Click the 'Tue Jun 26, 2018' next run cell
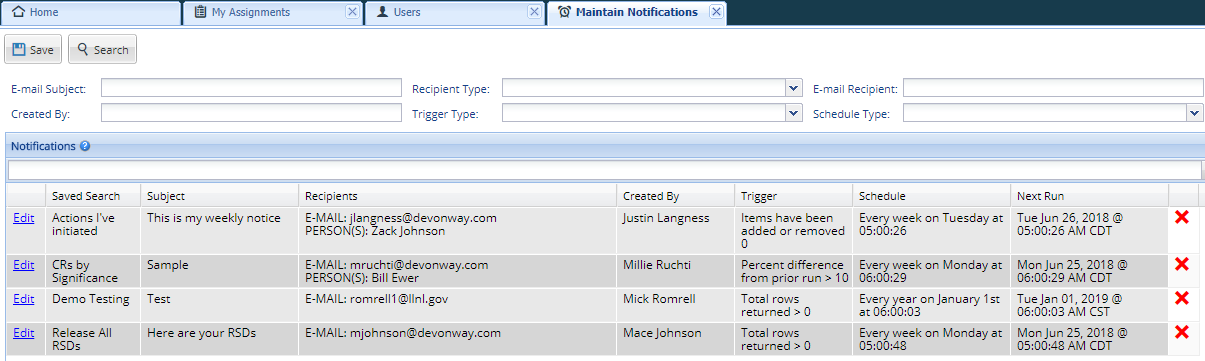 pos(1089,230)
